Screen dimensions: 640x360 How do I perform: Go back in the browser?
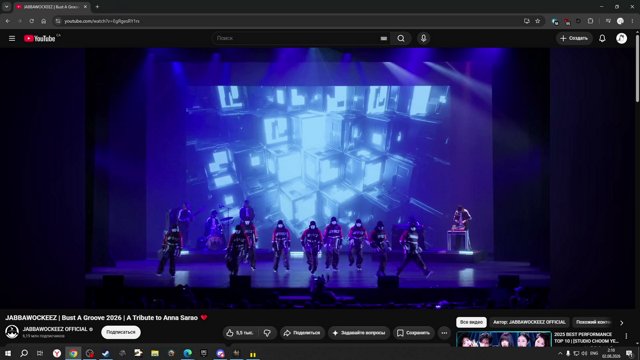8,21
